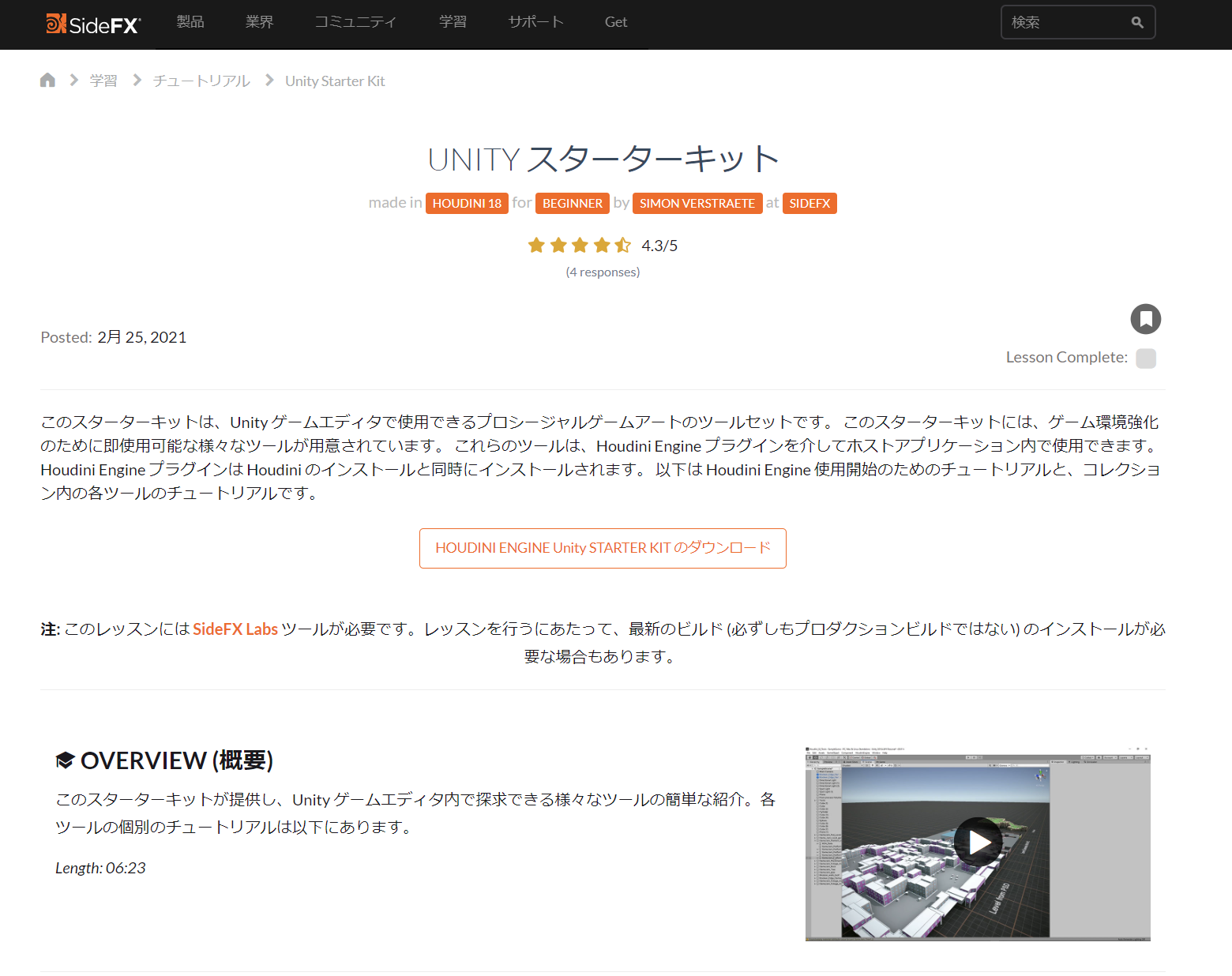Click the chevron after the home breadcrumb
The image size is (1232, 976).
(74, 80)
